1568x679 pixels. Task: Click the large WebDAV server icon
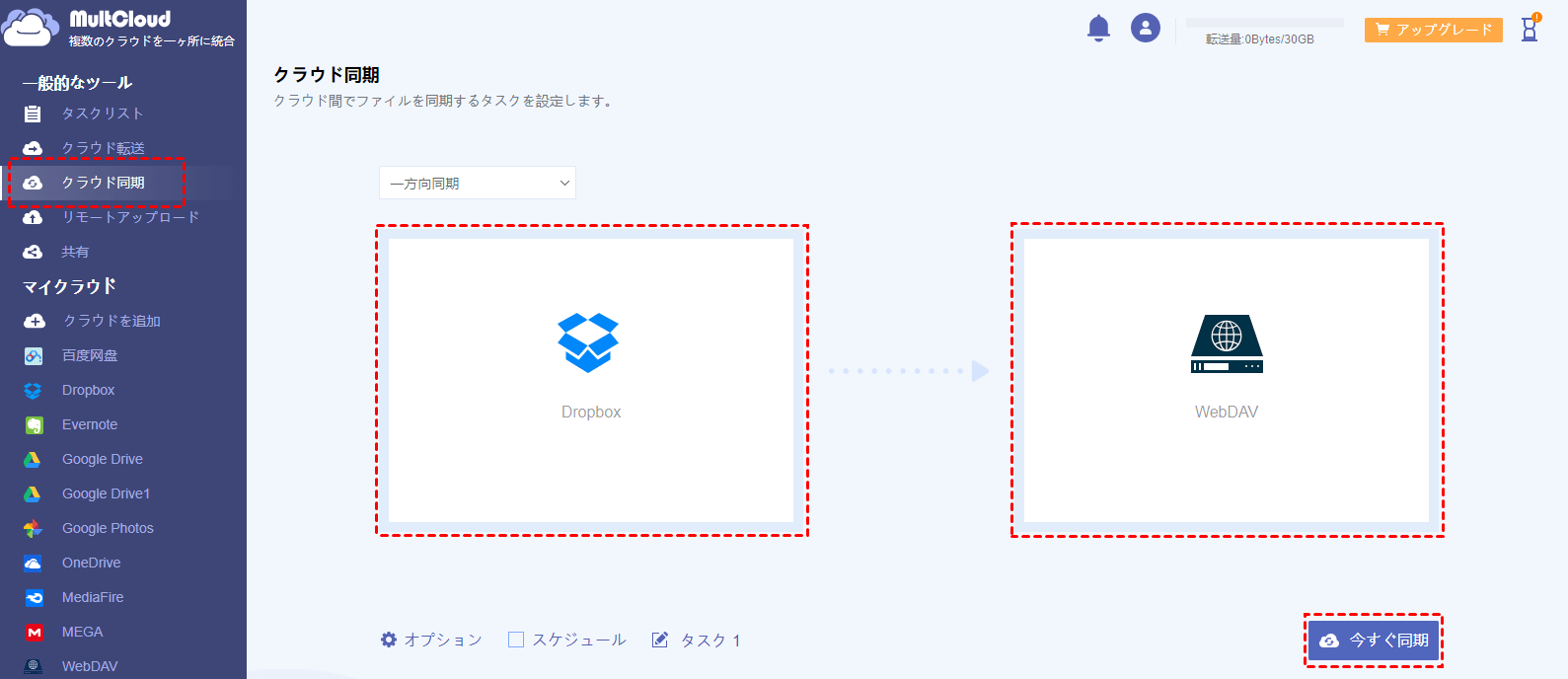(1227, 343)
